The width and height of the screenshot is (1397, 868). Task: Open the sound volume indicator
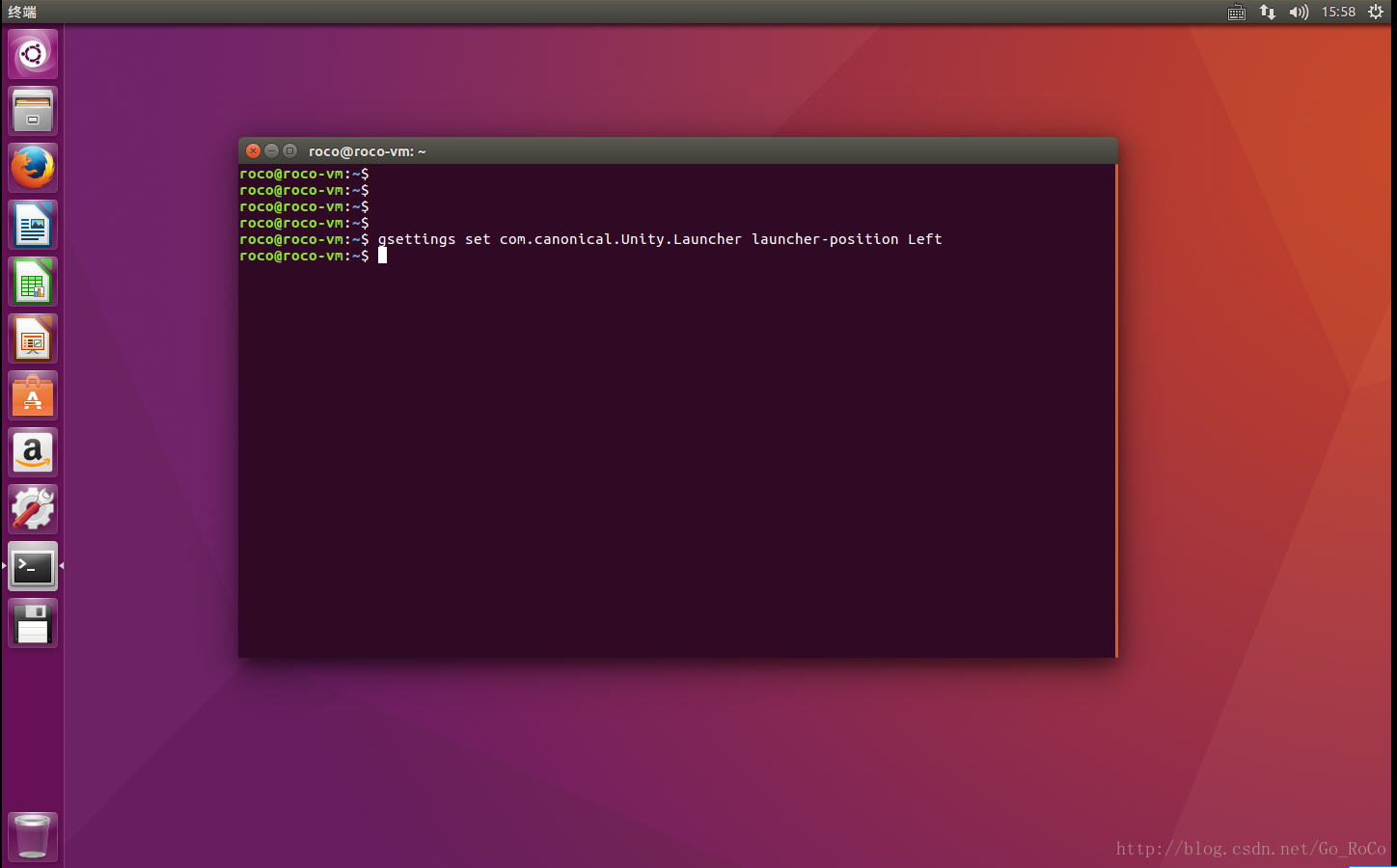click(x=1299, y=12)
